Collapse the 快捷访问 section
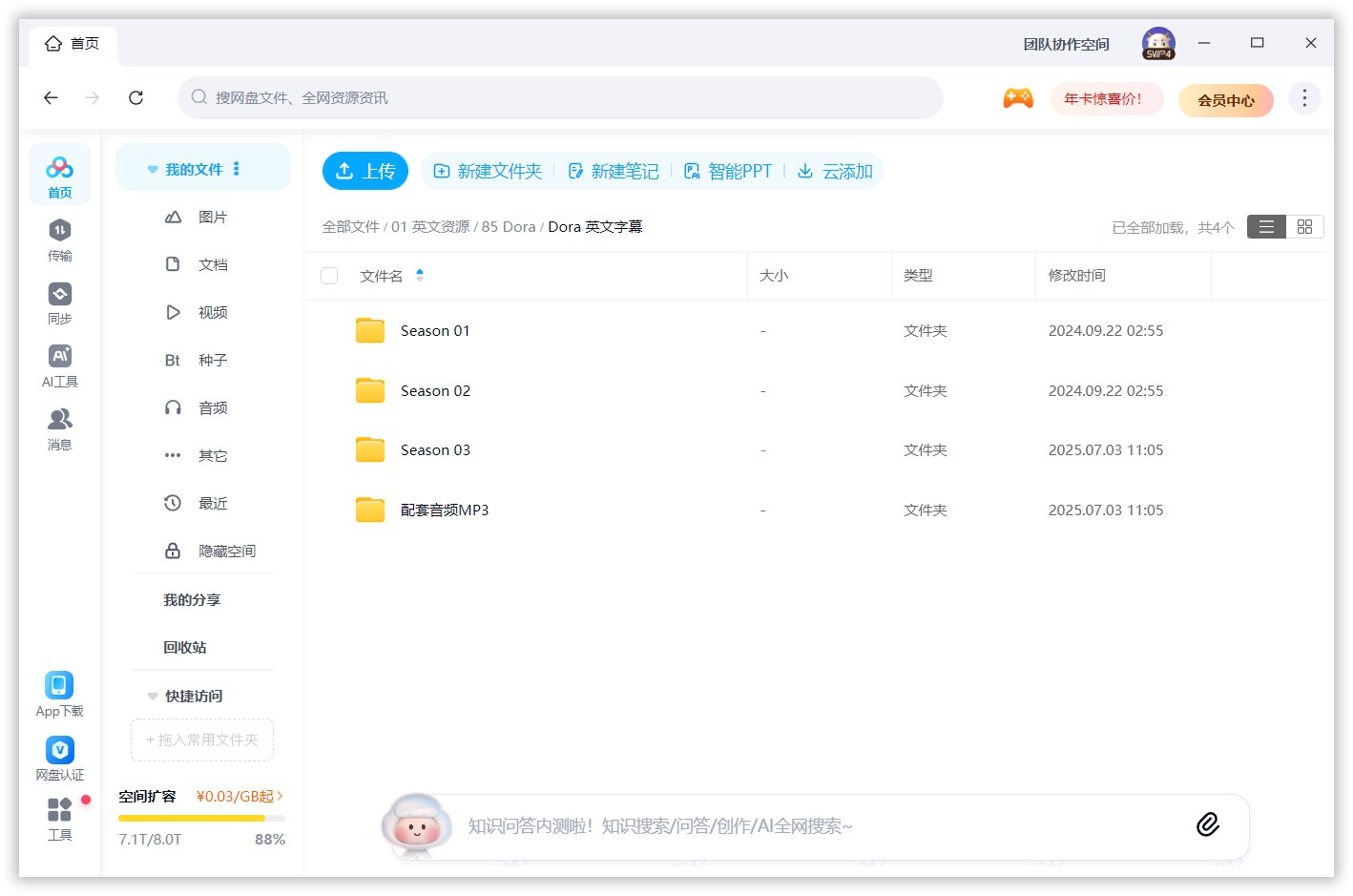The height and width of the screenshot is (896, 1353). pyautogui.click(x=153, y=696)
